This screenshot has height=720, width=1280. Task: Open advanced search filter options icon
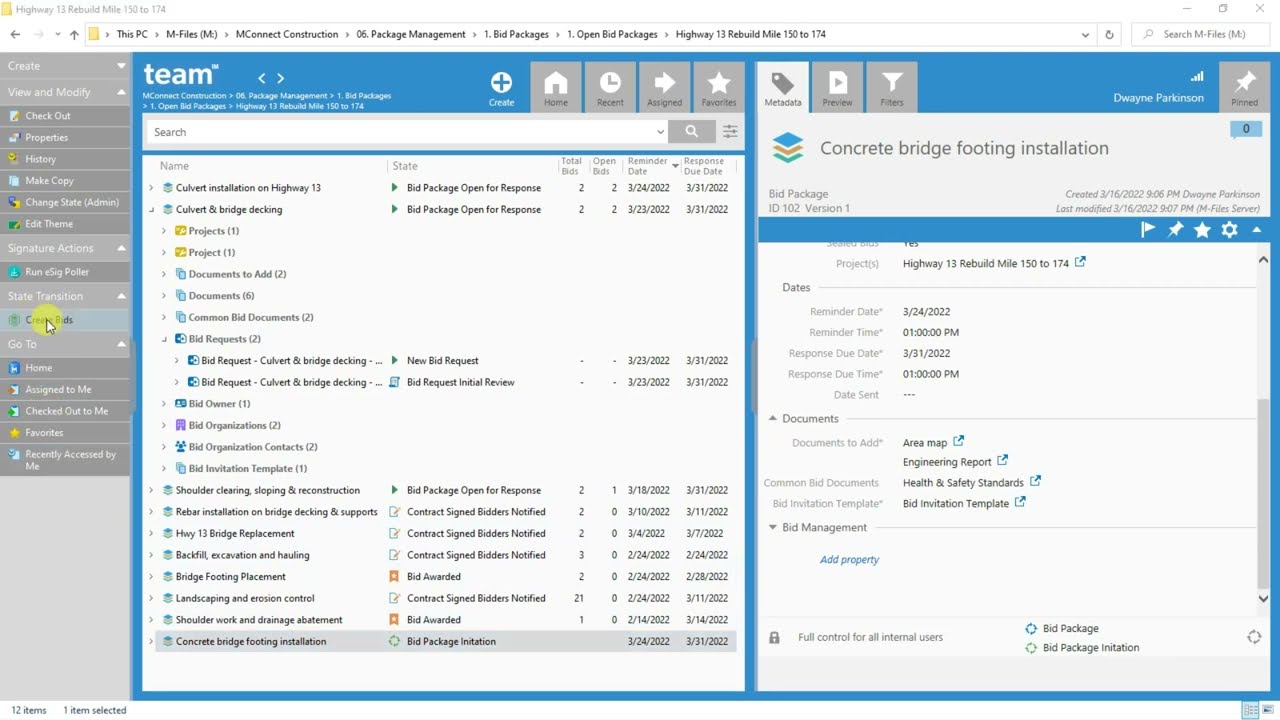[731, 131]
